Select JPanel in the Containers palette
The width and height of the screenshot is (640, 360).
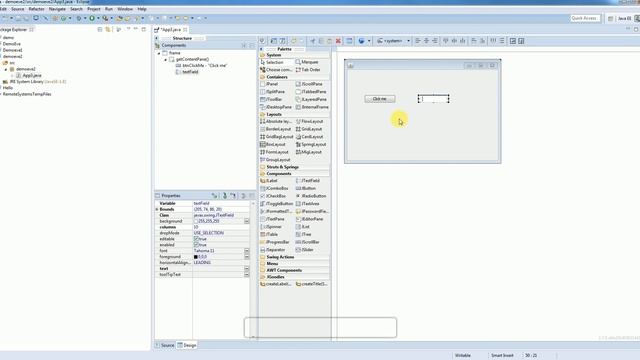(269, 84)
